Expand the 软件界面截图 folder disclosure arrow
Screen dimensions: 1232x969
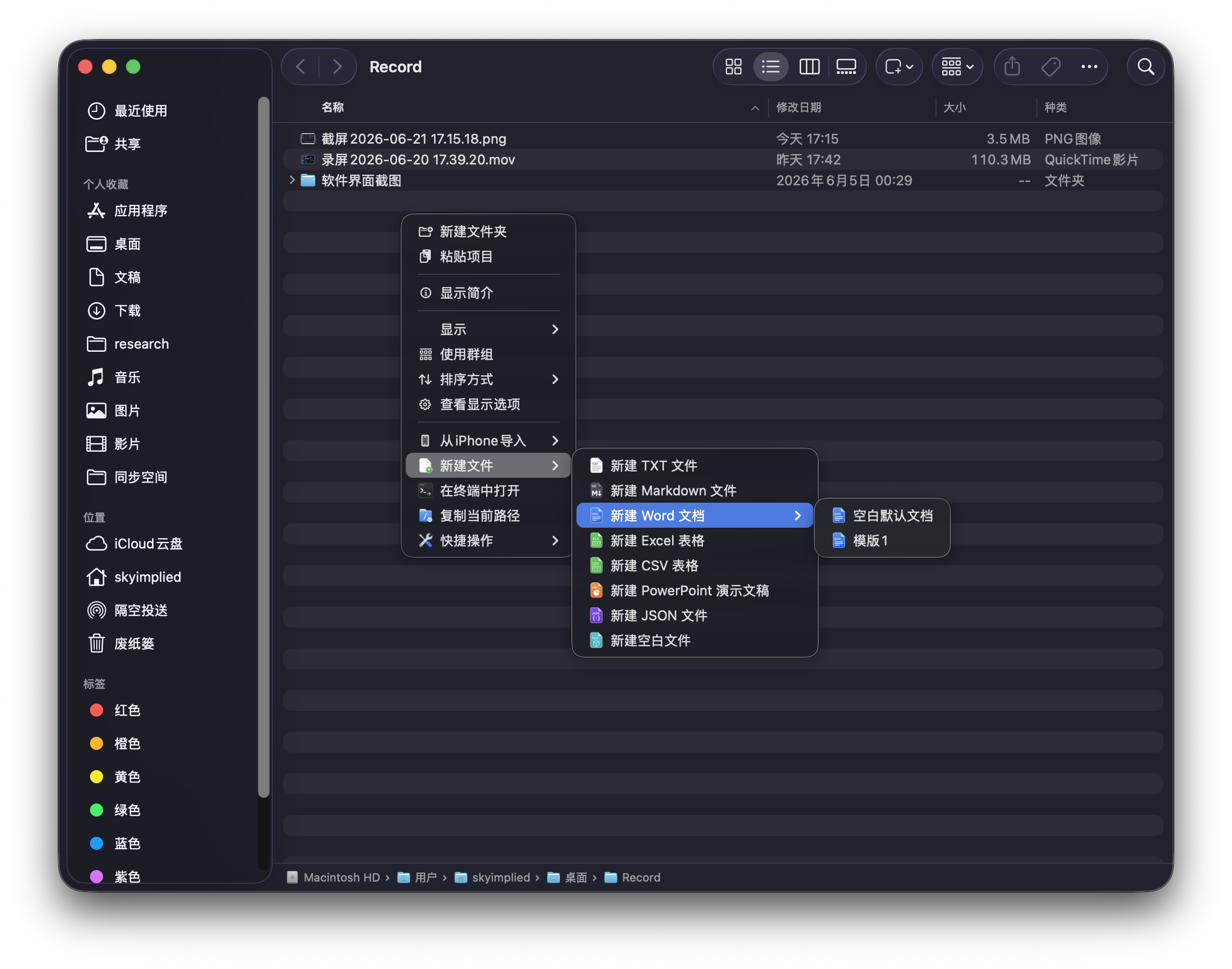tap(291, 181)
